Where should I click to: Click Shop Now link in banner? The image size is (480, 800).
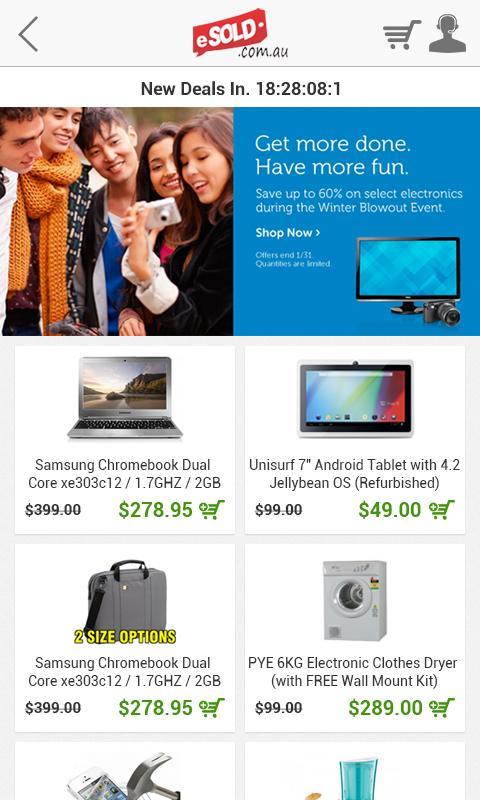click(x=288, y=233)
